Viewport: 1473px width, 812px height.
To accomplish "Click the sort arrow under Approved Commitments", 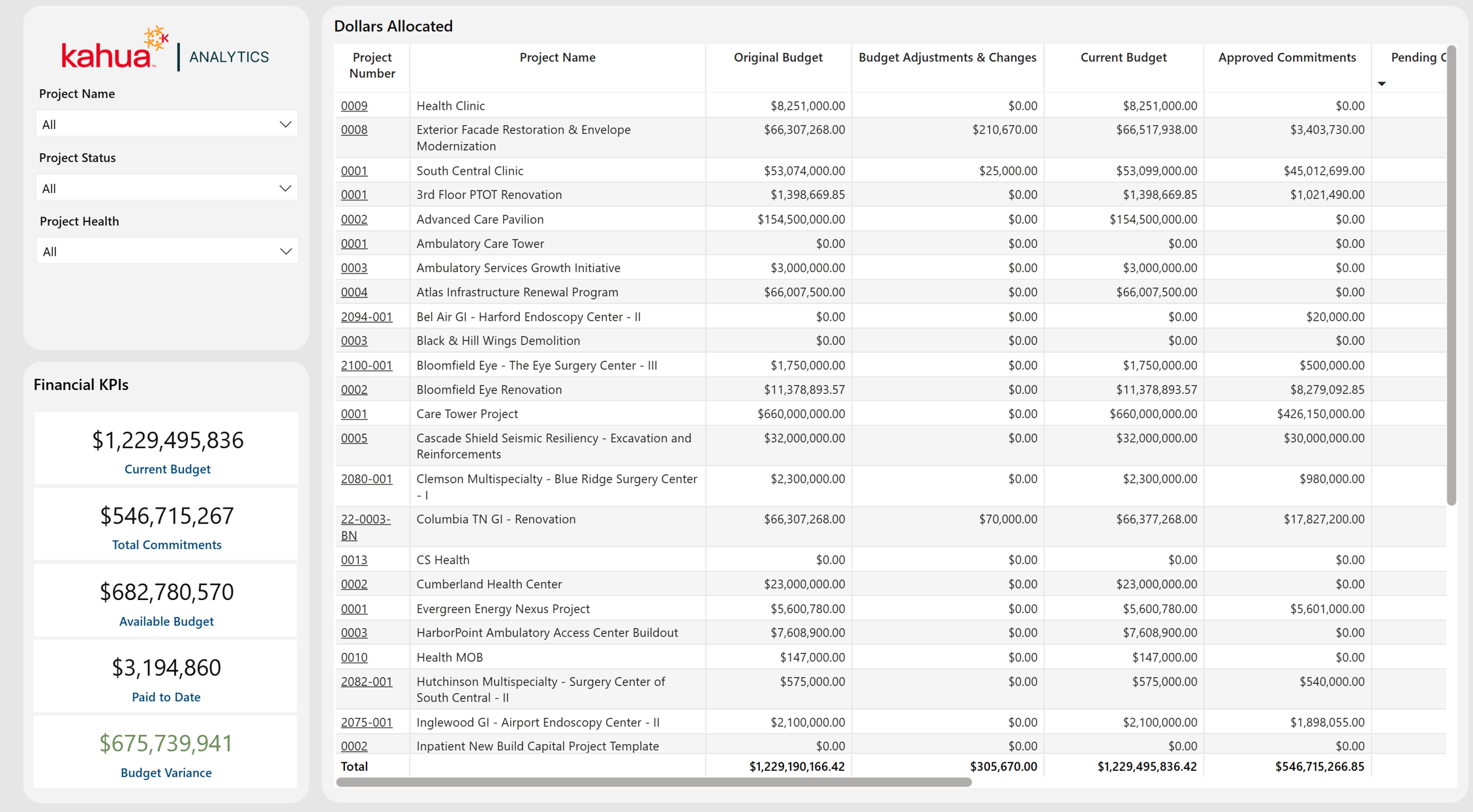I will point(1382,83).
